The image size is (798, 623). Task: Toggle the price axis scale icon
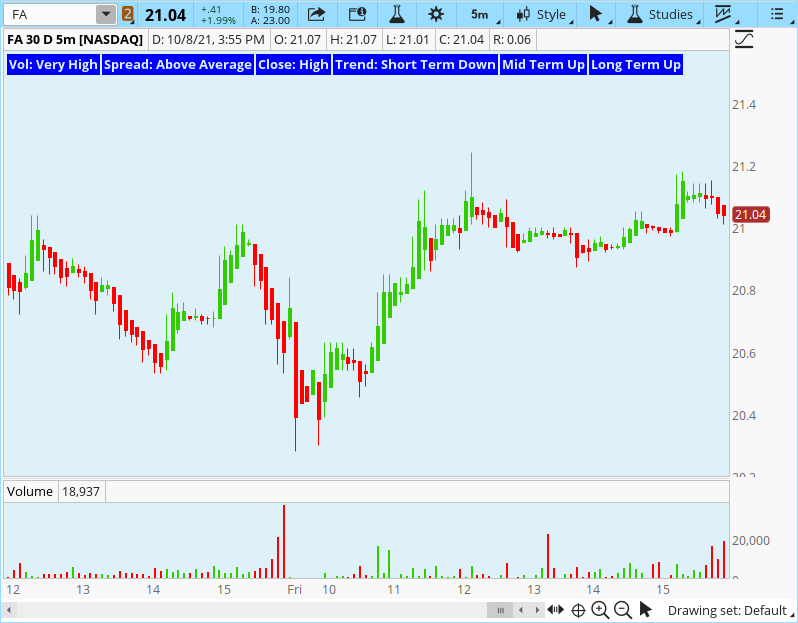coord(744,40)
